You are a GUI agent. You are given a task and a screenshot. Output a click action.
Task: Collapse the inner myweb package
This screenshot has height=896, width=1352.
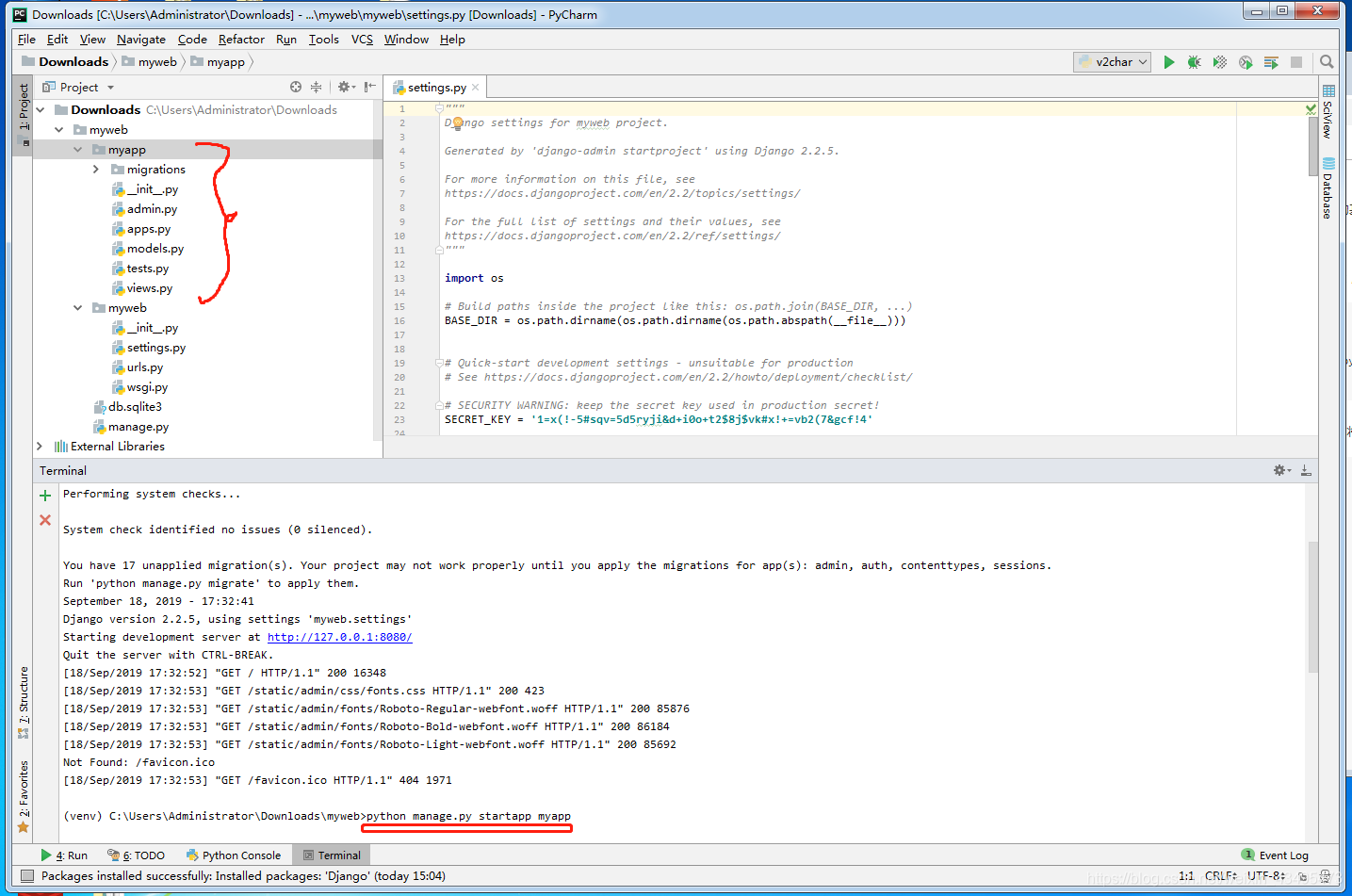[78, 308]
